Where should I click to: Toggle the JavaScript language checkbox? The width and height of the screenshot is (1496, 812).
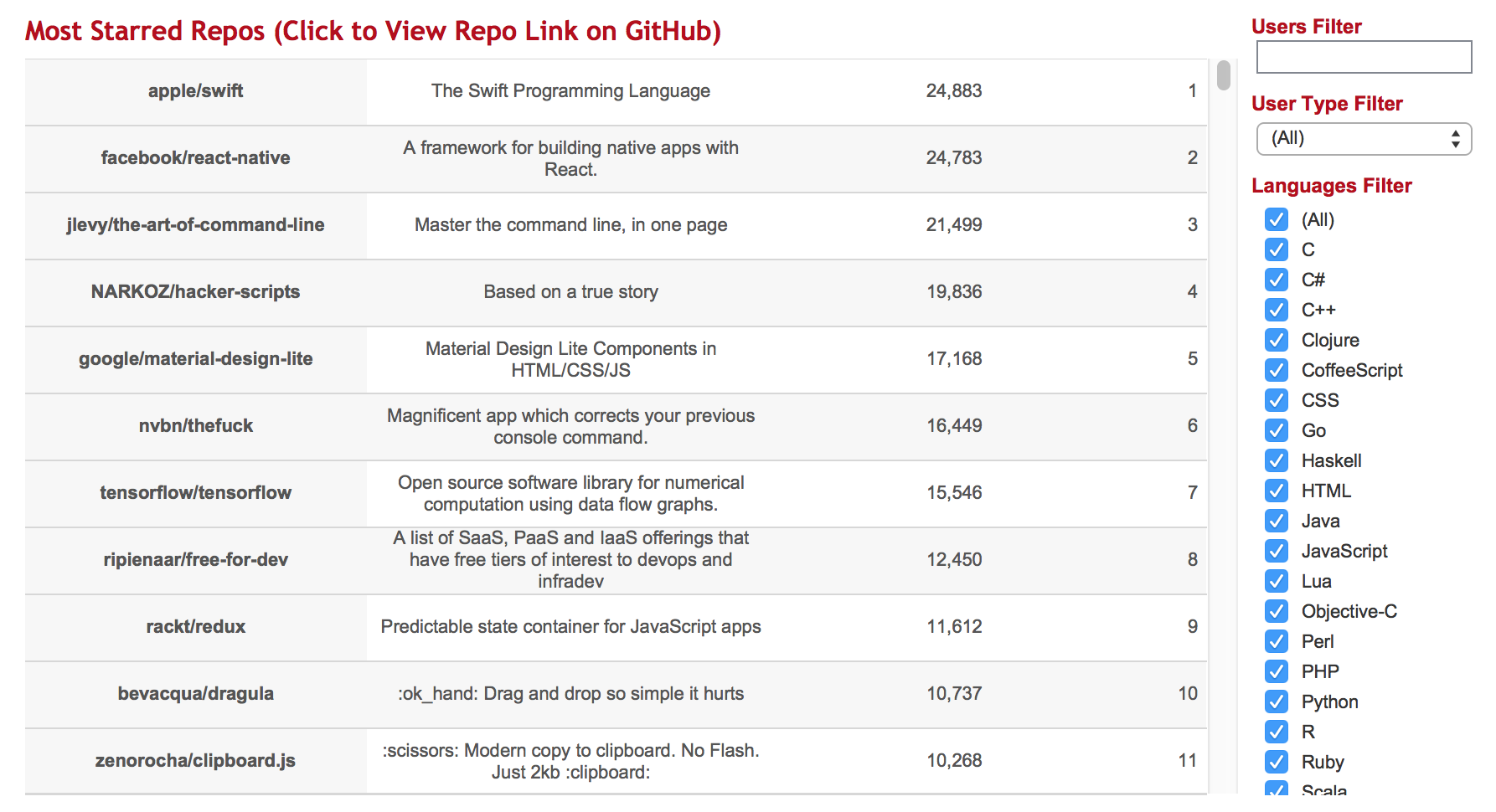click(x=1277, y=551)
